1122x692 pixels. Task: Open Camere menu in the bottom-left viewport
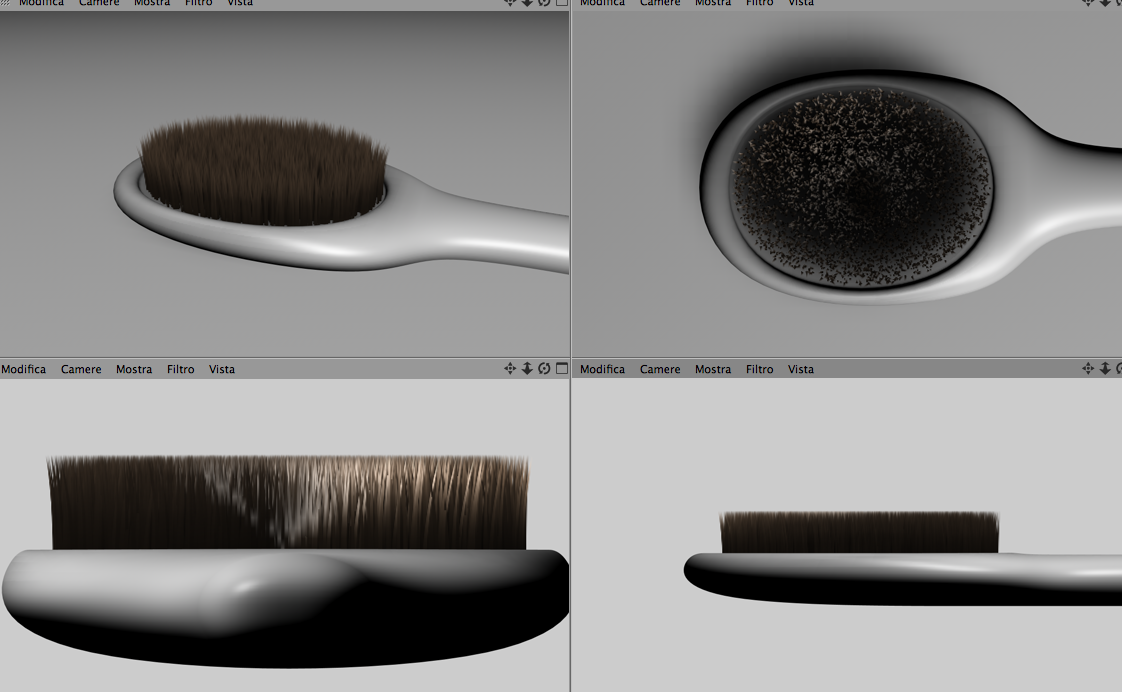(x=81, y=369)
